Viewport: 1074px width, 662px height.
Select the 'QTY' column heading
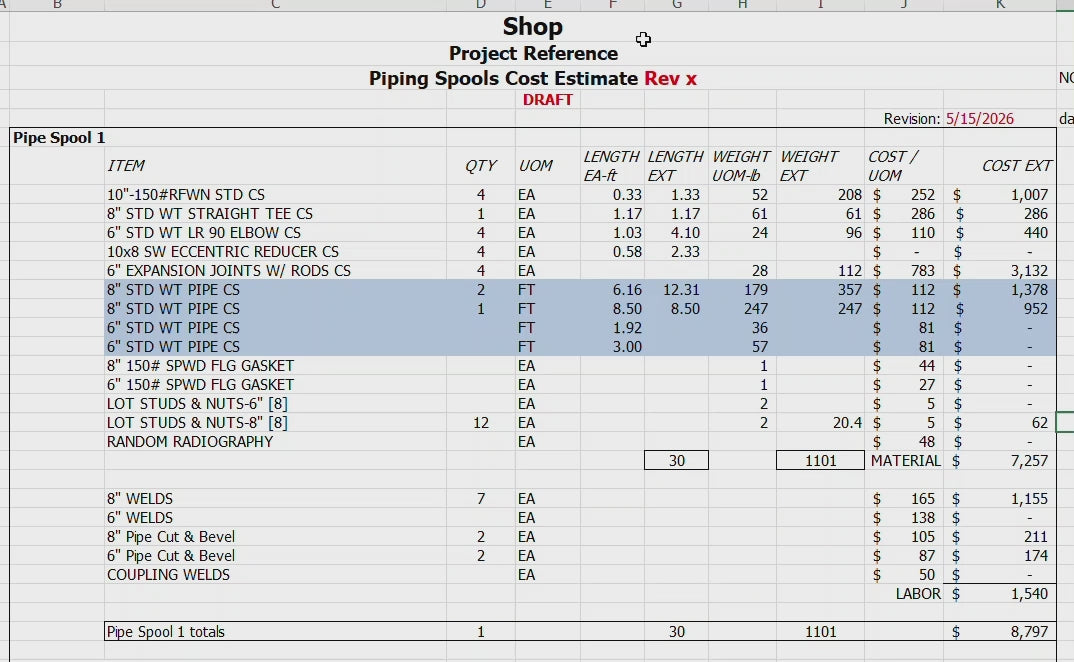point(480,166)
